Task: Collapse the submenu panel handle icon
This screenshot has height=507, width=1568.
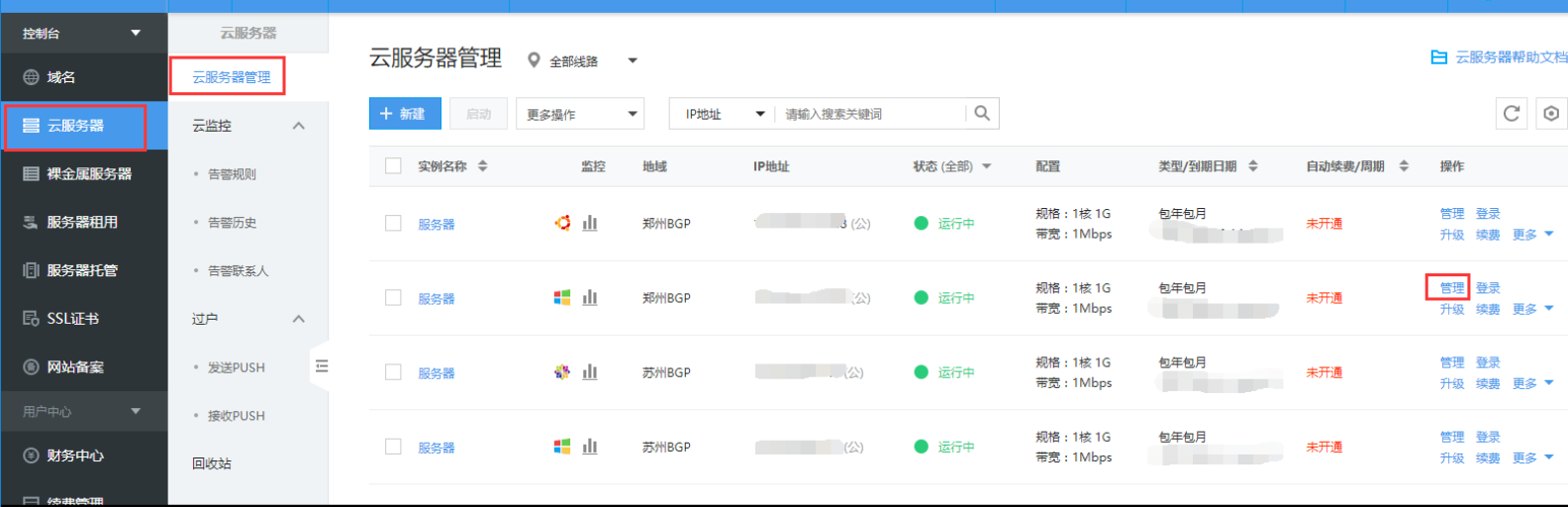Action: [322, 366]
